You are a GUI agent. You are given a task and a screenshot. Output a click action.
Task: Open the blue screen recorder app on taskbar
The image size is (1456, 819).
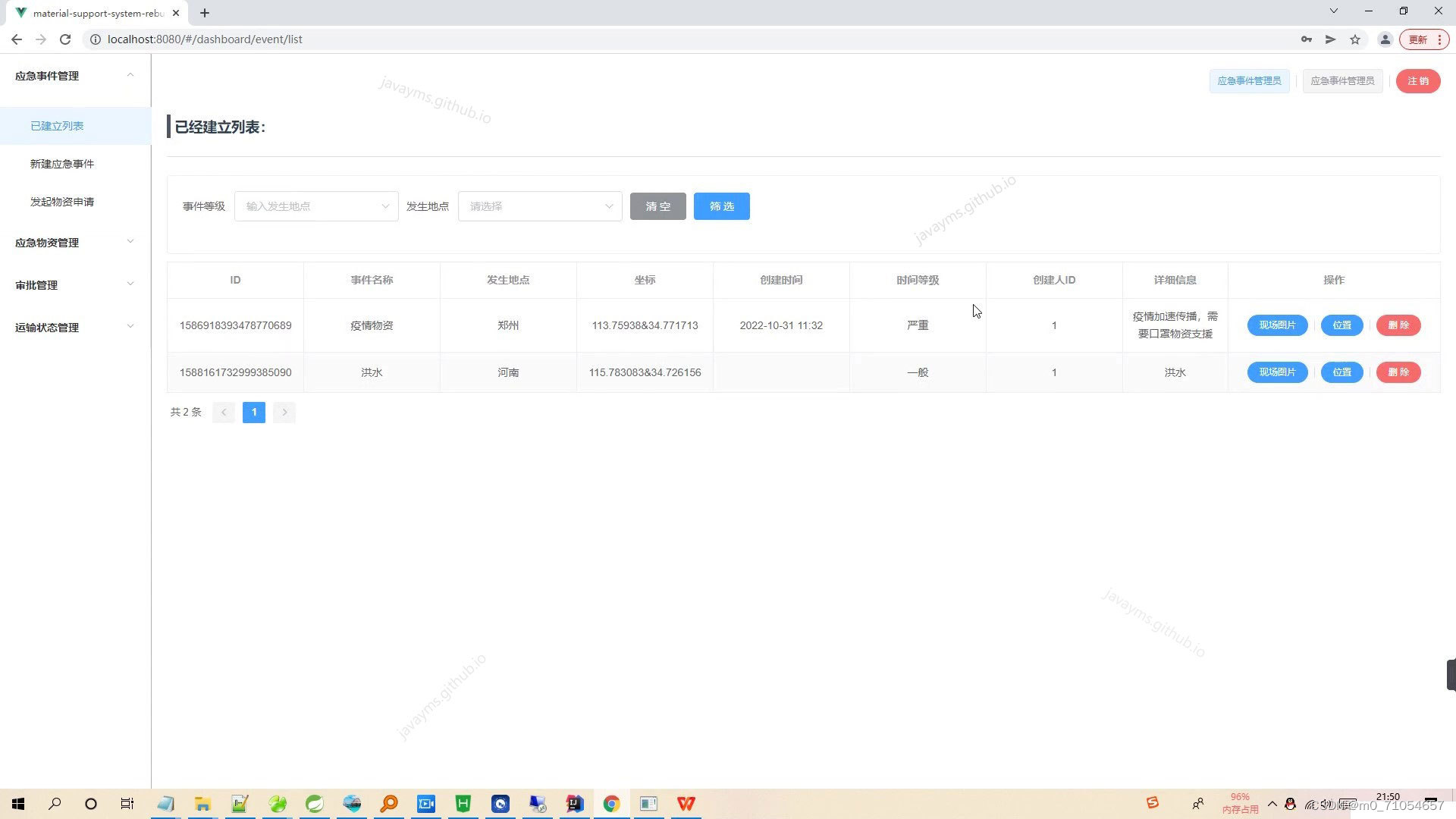point(426,804)
